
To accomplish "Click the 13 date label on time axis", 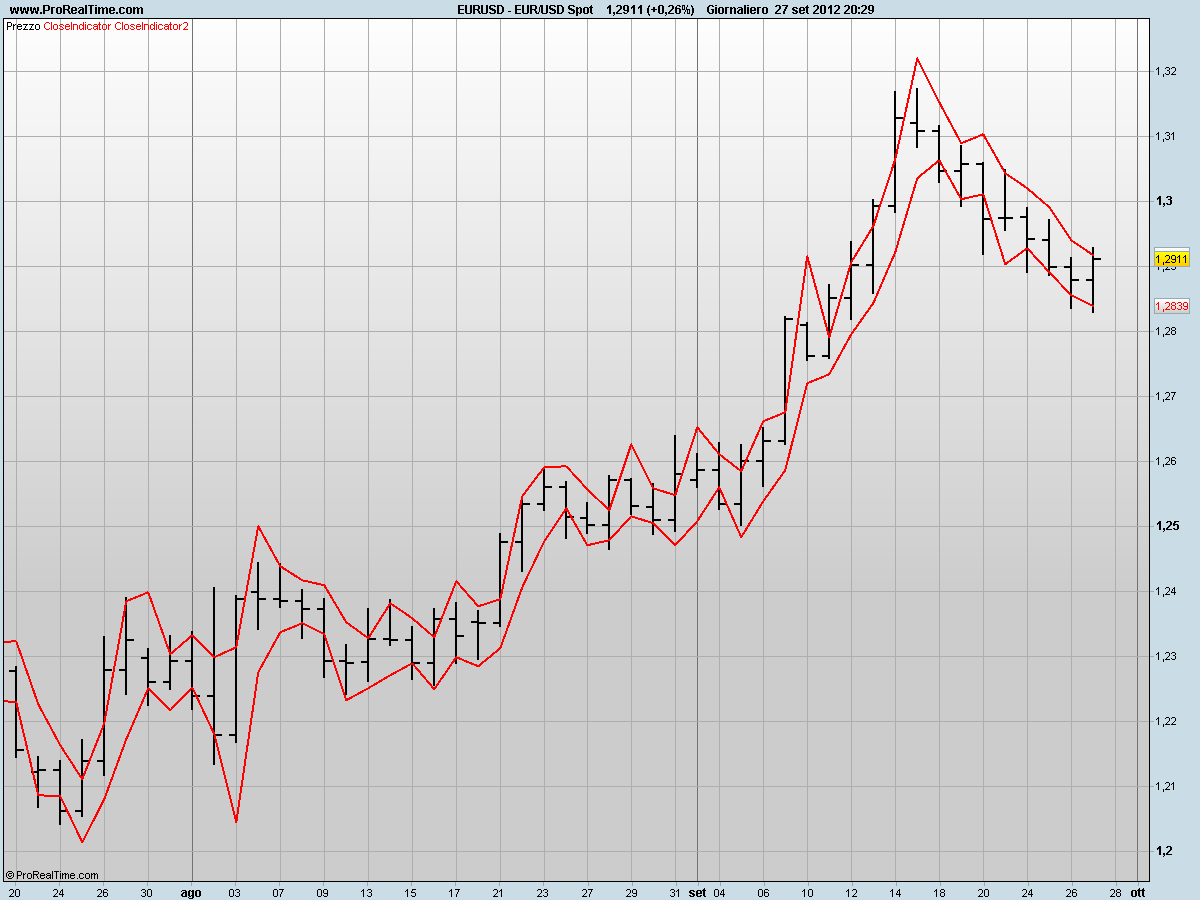I will click(x=367, y=891).
